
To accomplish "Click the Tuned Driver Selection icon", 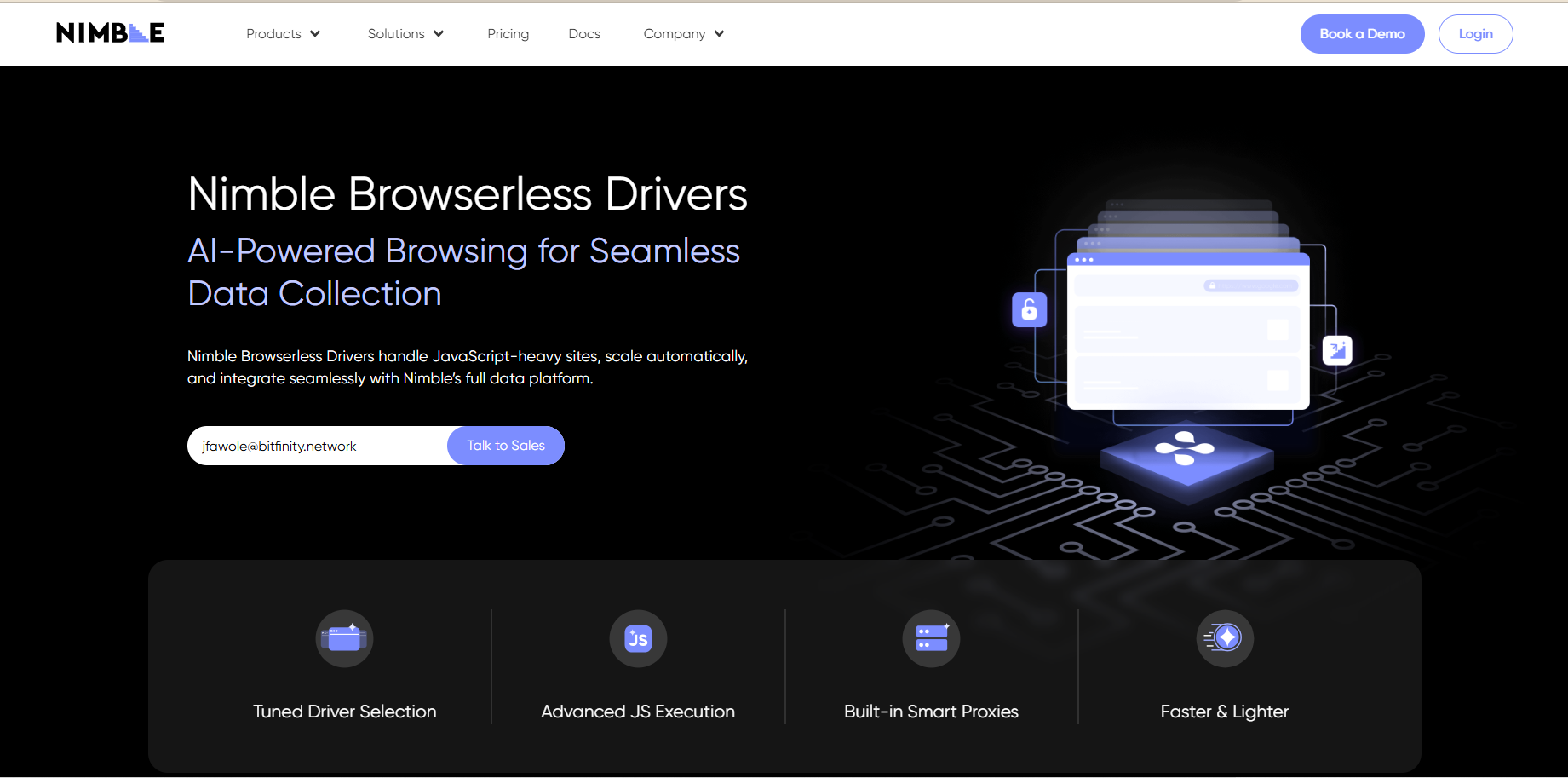I will tap(344, 638).
